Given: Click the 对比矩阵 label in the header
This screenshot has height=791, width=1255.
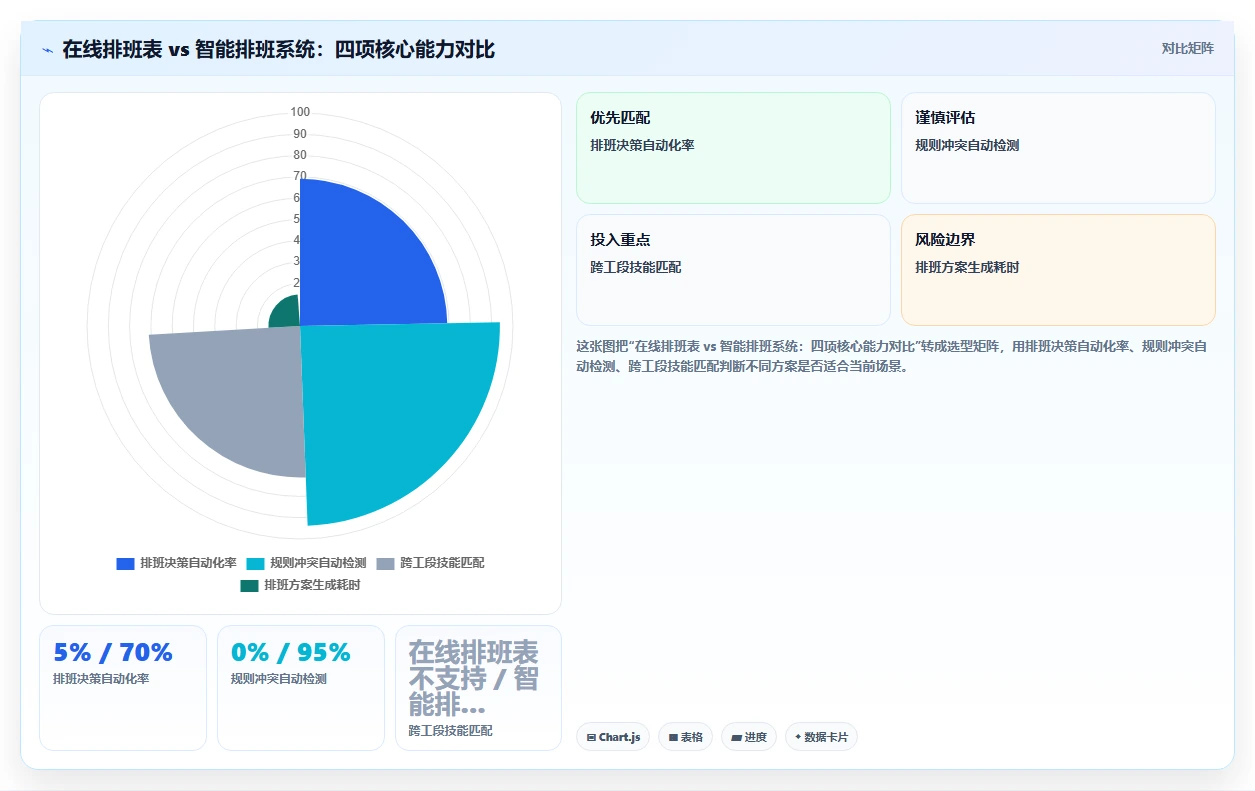Looking at the screenshot, I should click(x=1188, y=49).
